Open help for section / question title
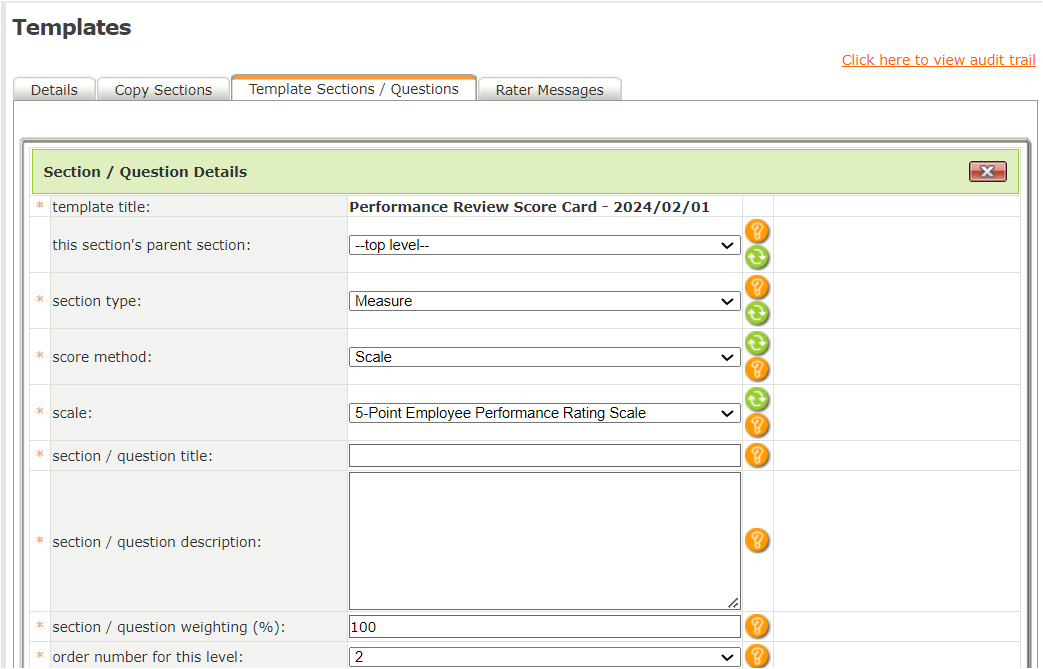Screen dimensions: 1043x669 (757, 456)
